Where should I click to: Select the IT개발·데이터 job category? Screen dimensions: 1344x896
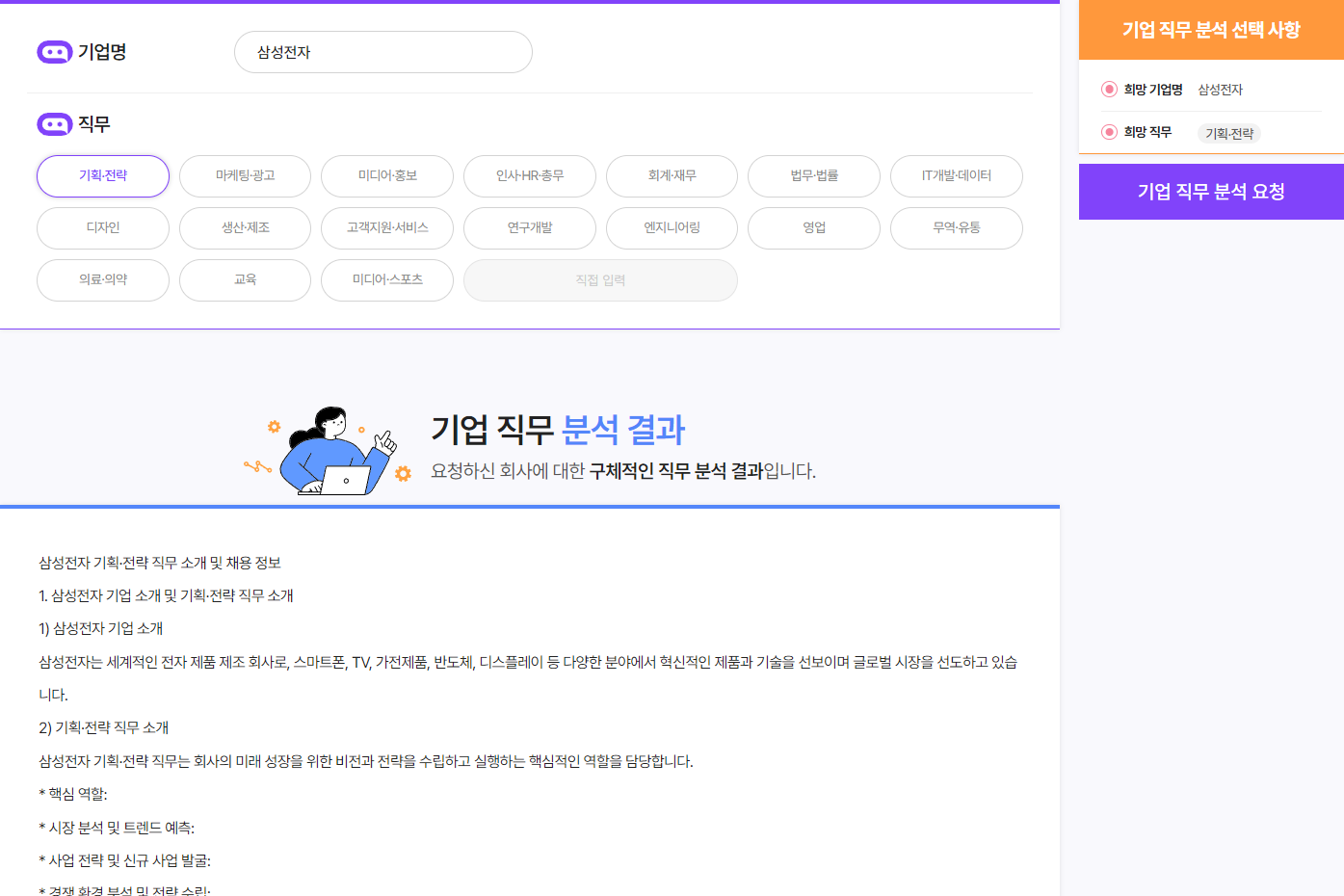(957, 176)
